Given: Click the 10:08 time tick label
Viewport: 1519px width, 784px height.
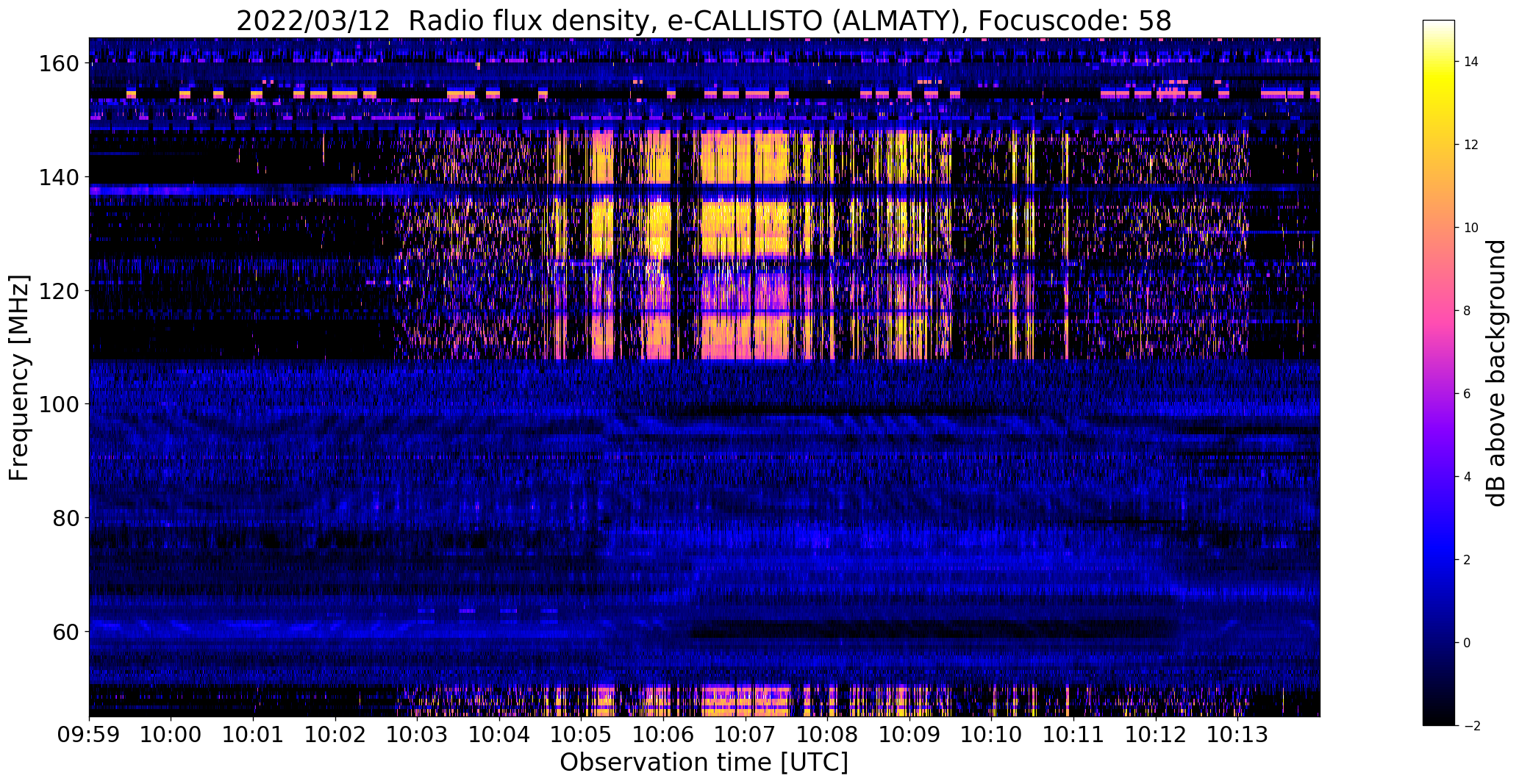Looking at the screenshot, I should point(828,734).
